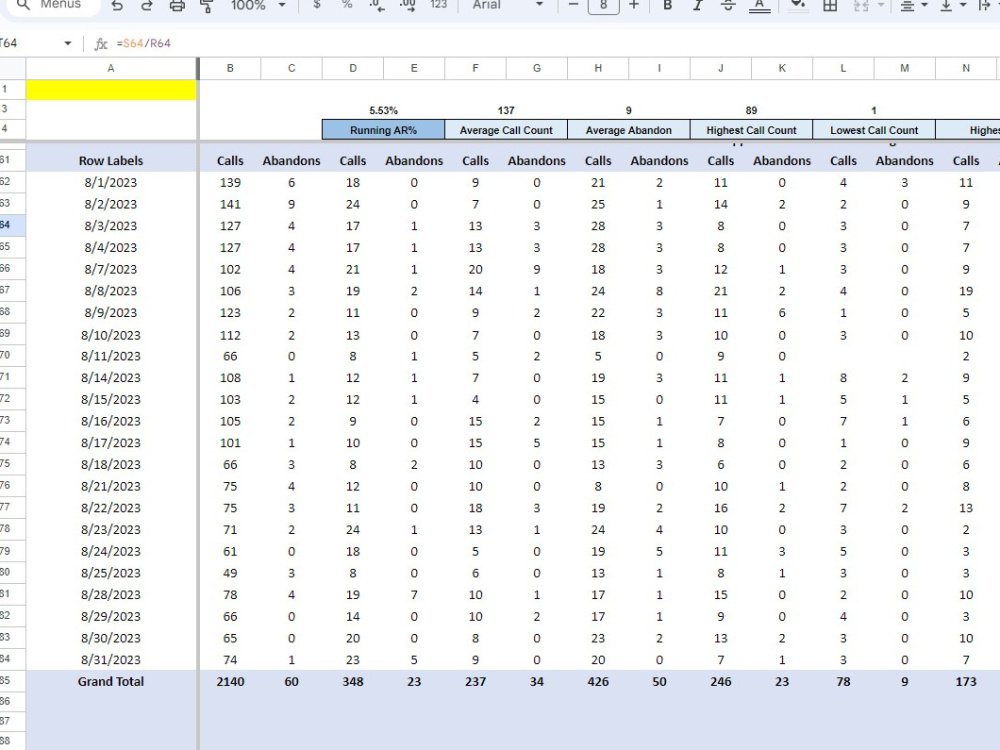Click the 139 calls cell for 8/1/2023
This screenshot has width=1000, height=750.
coord(230,182)
